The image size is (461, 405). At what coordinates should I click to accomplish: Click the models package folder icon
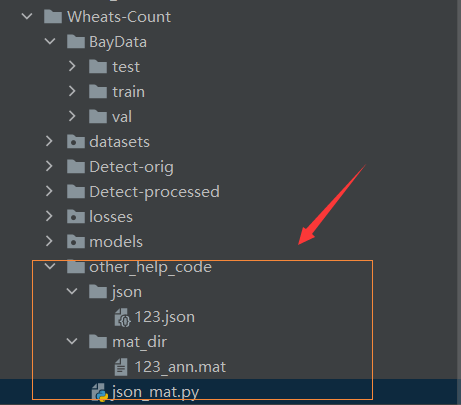(76, 242)
